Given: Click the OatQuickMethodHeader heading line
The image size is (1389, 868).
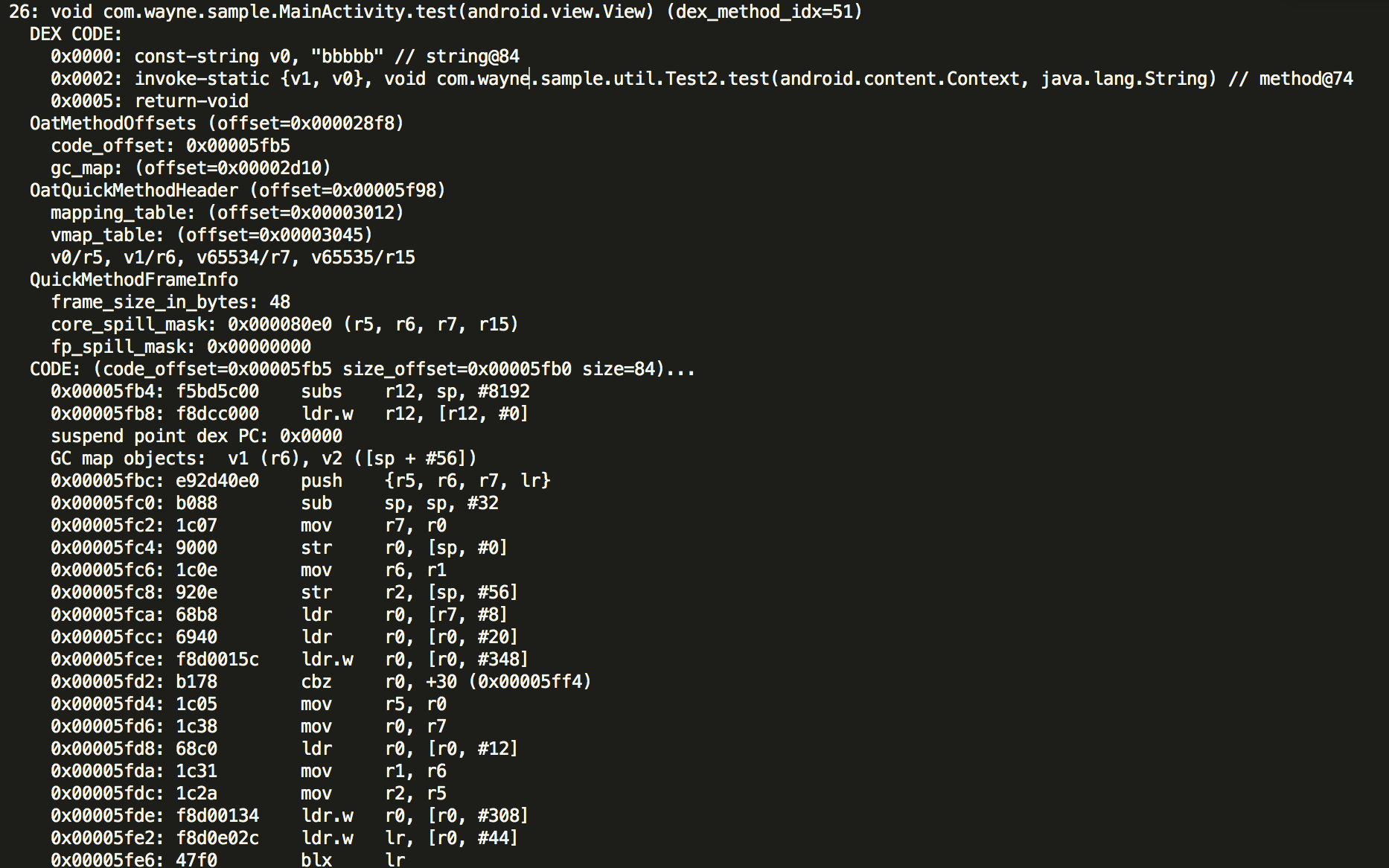Looking at the screenshot, I should pyautogui.click(x=237, y=191).
